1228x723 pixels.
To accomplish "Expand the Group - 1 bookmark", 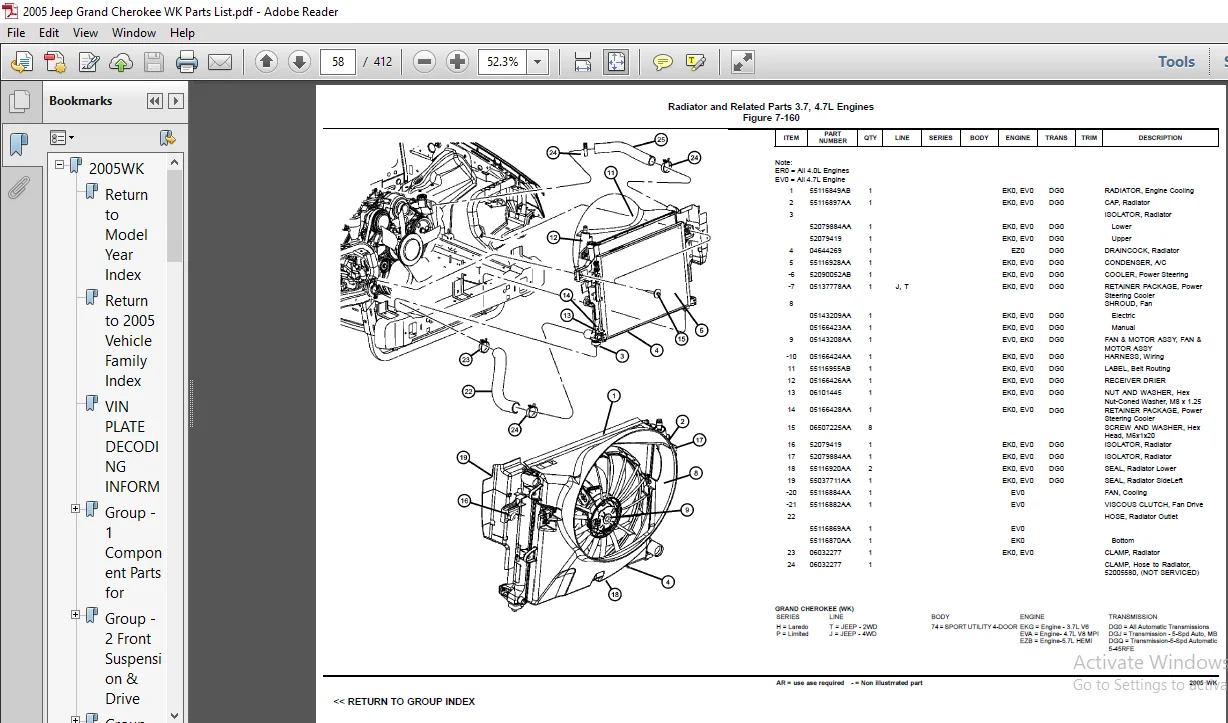I will click(75, 509).
